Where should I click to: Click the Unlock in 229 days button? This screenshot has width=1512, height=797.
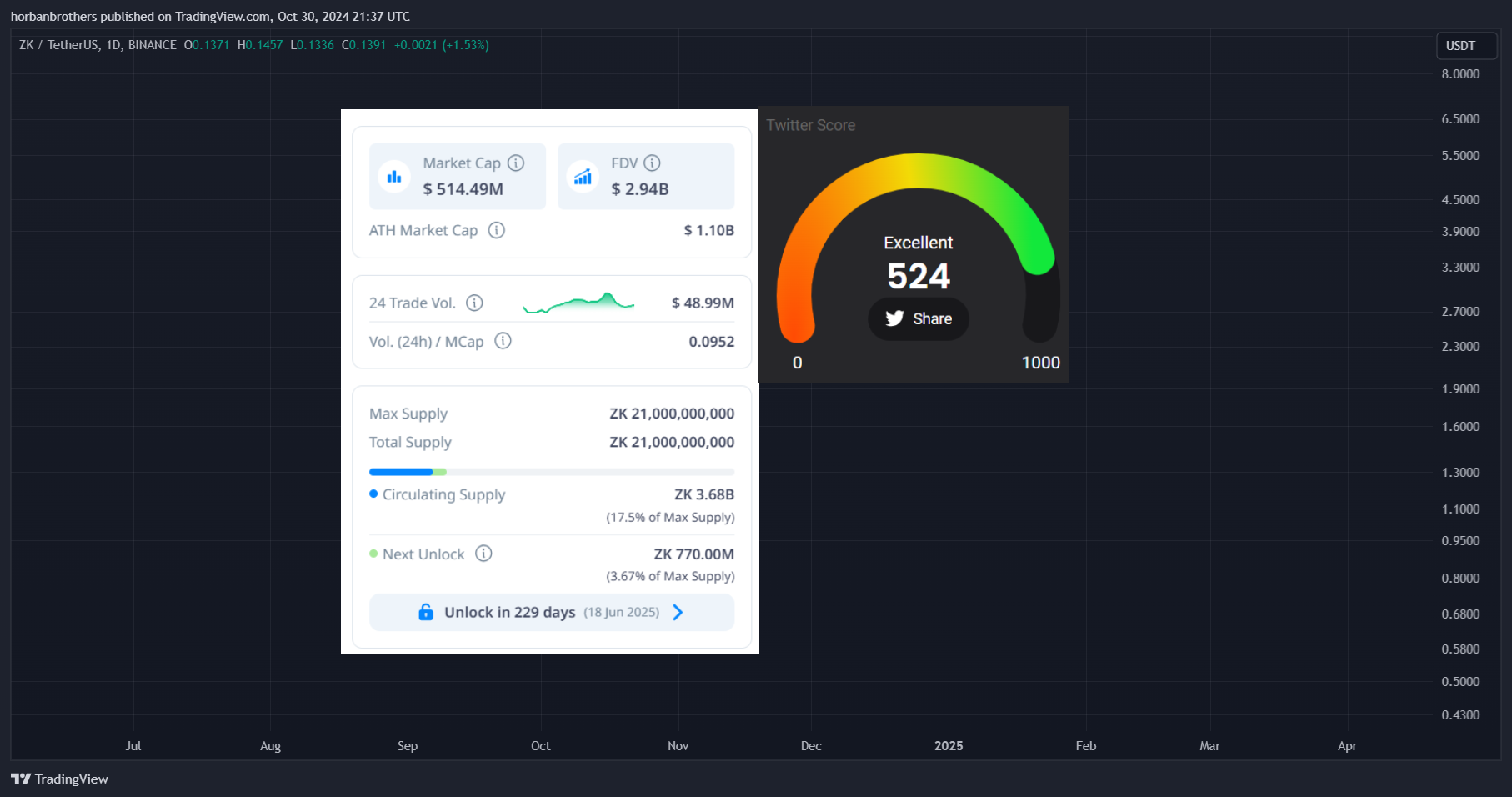click(552, 612)
